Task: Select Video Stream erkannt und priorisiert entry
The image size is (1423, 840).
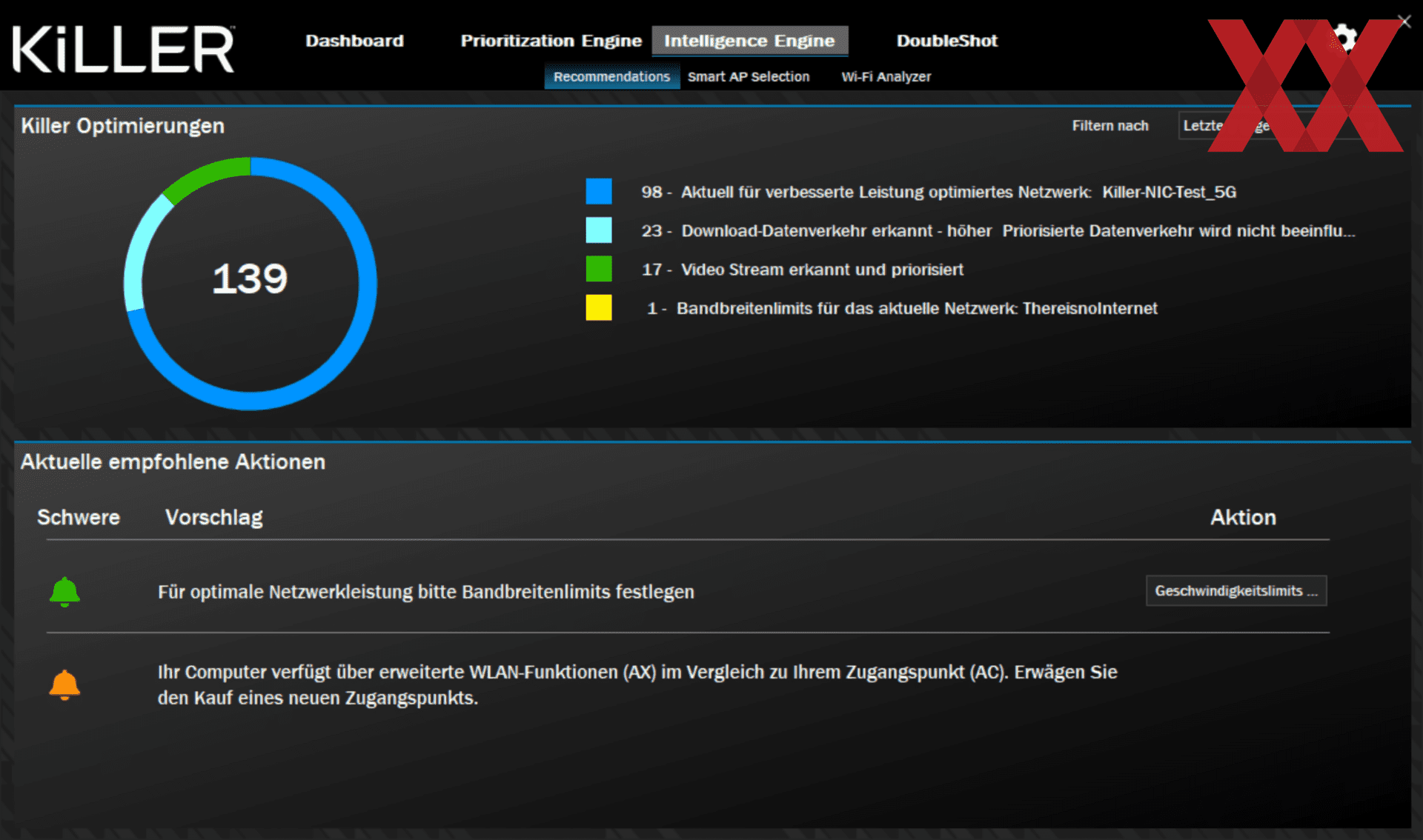Action: [802, 270]
